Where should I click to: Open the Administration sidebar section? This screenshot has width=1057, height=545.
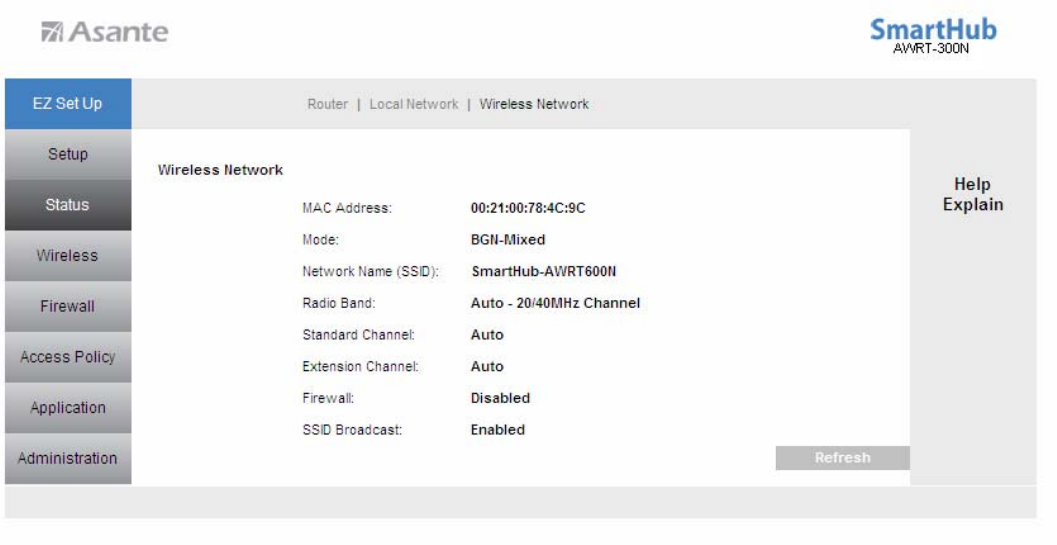click(68, 459)
